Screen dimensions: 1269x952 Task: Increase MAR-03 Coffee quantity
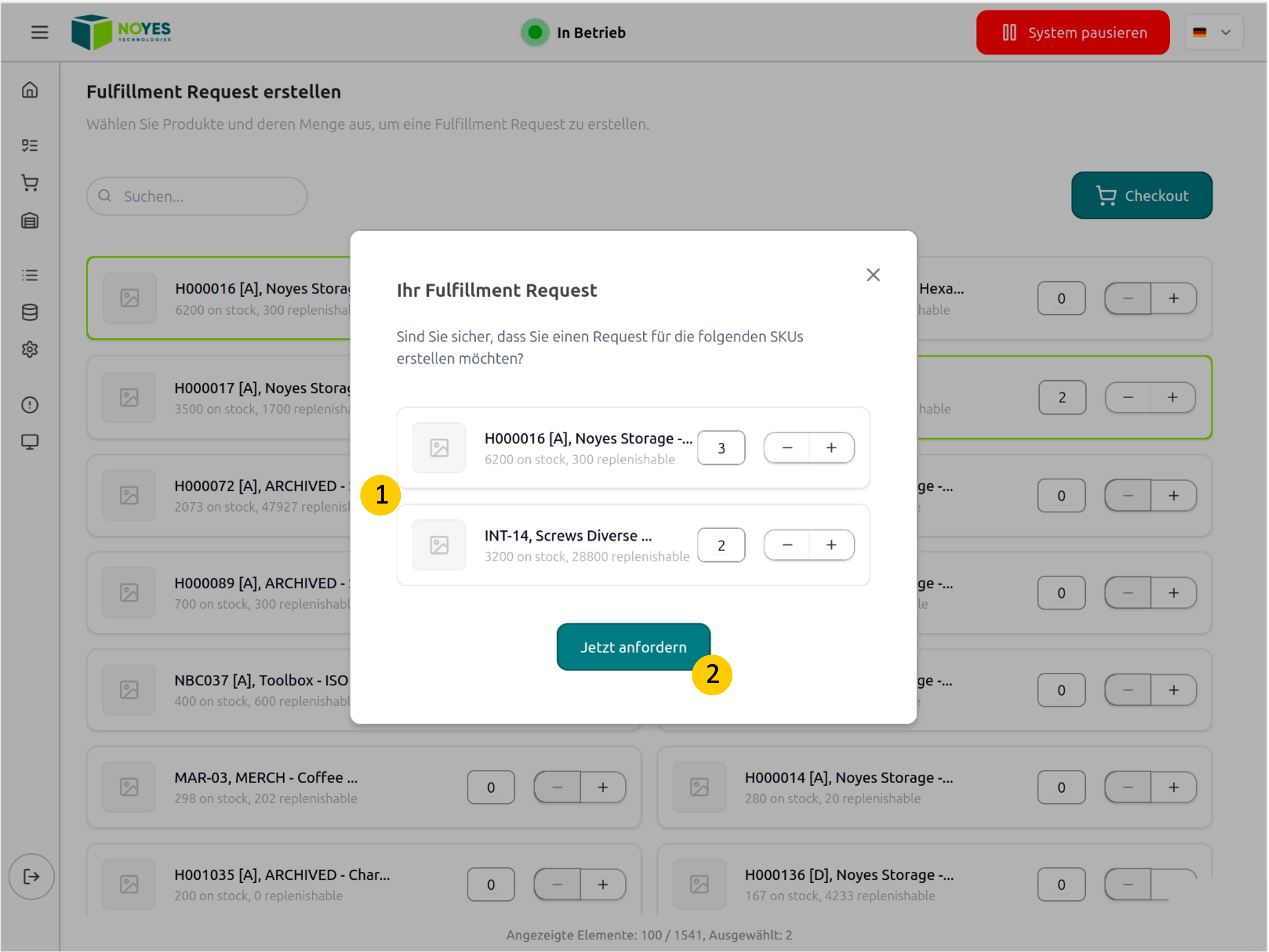tap(603, 788)
